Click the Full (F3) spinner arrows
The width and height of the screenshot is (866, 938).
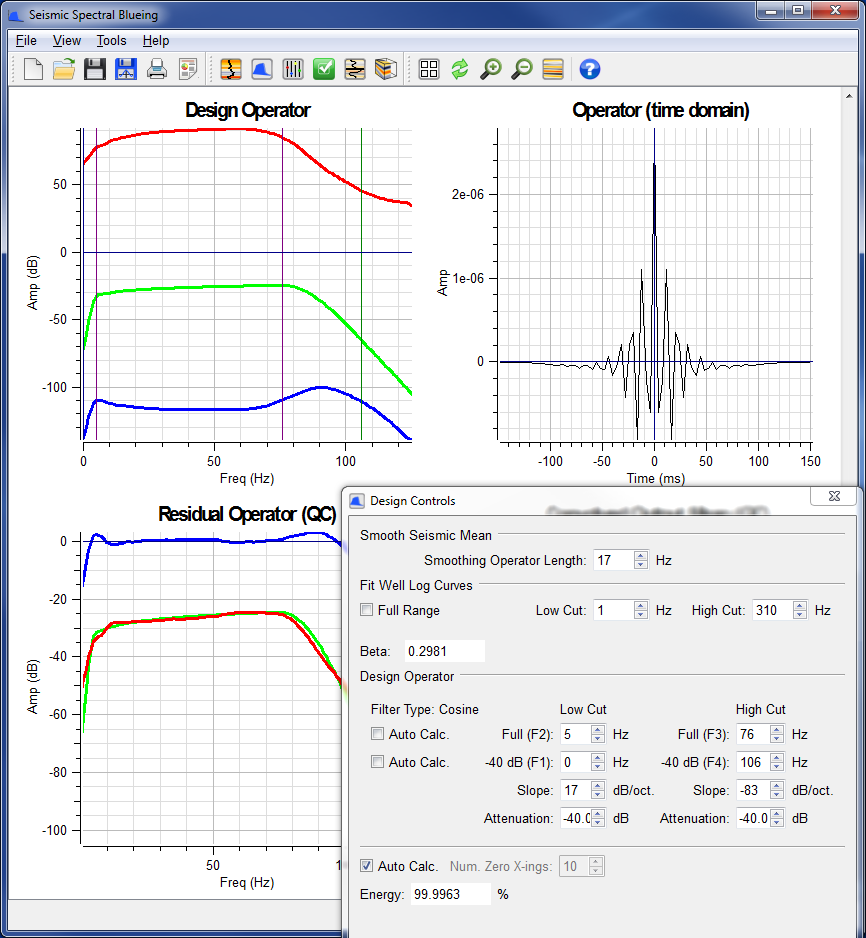[776, 734]
